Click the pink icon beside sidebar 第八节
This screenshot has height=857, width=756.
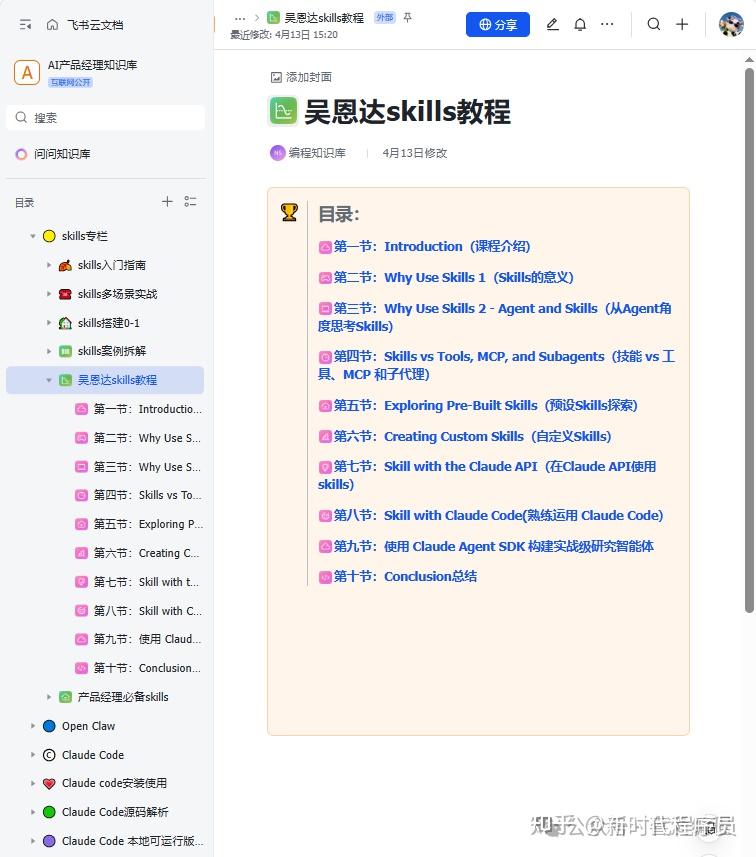(81, 611)
